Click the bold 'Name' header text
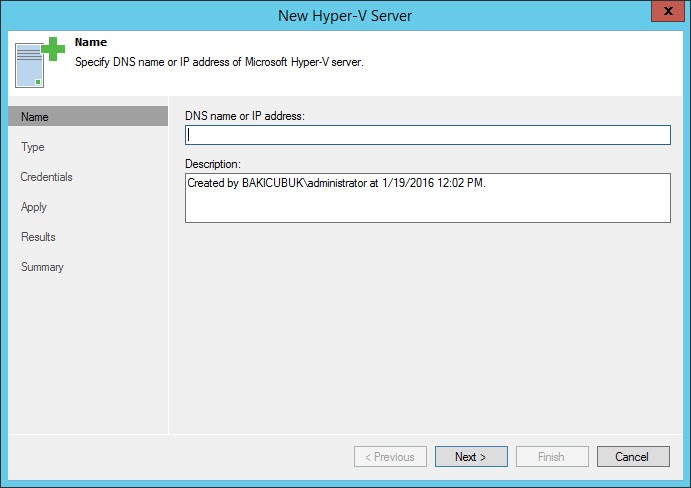 tap(91, 42)
